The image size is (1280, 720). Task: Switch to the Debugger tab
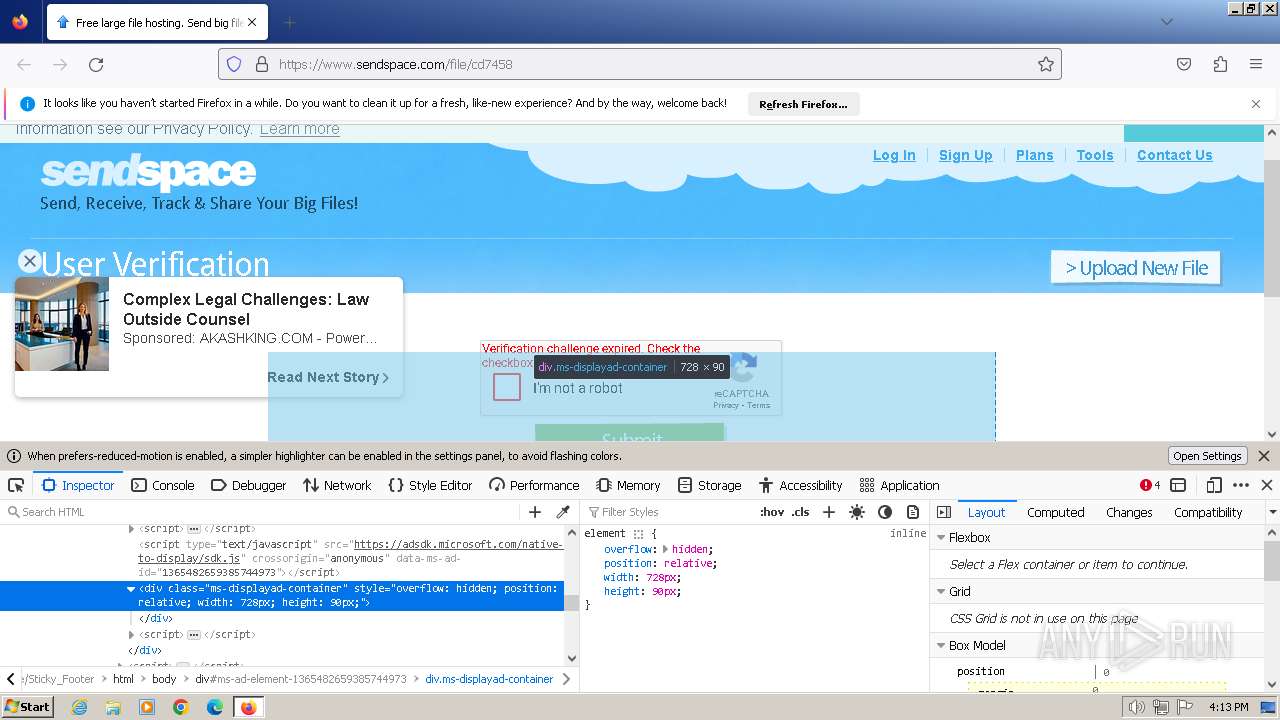coord(249,485)
